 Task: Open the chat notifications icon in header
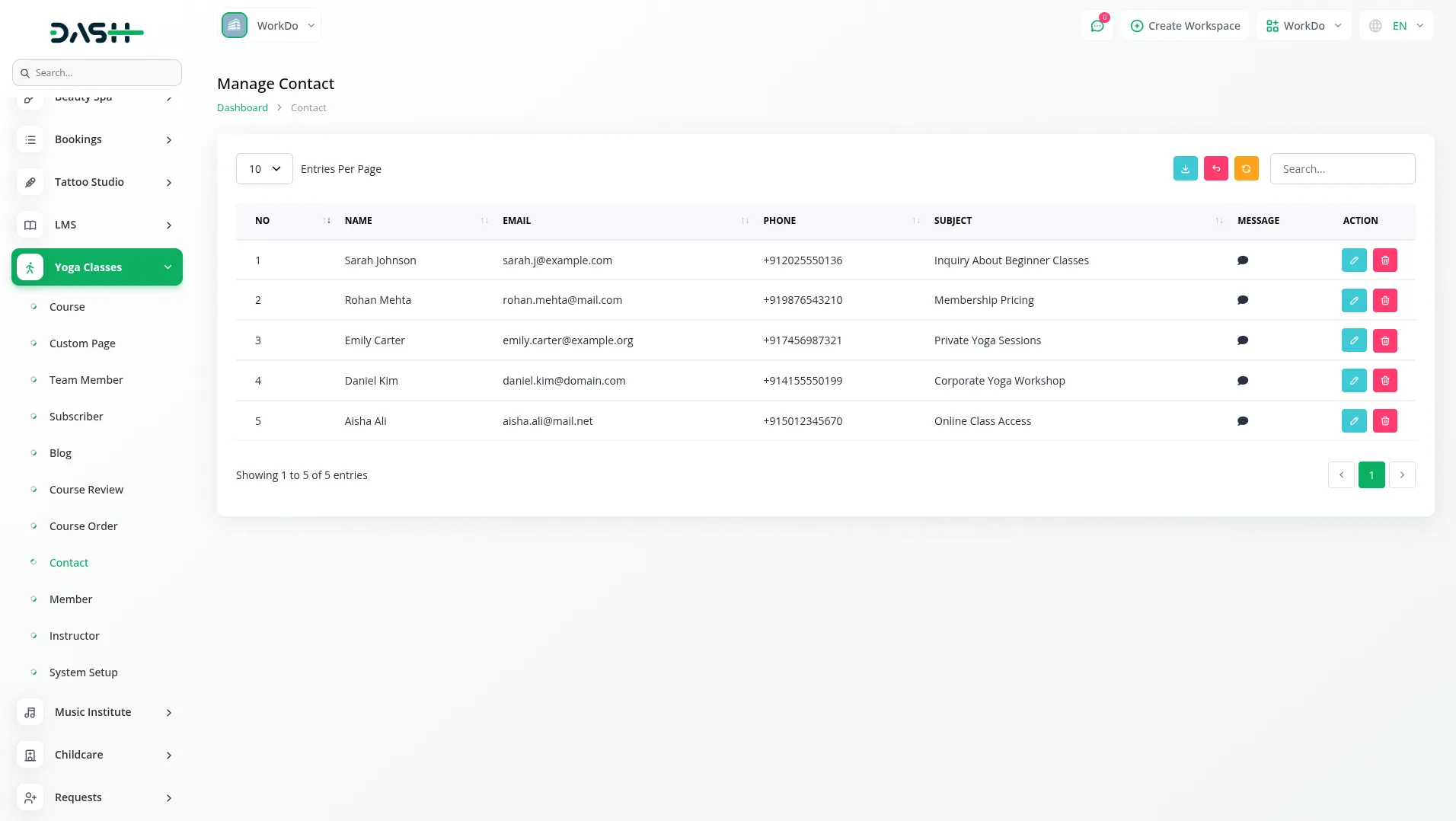point(1097,26)
